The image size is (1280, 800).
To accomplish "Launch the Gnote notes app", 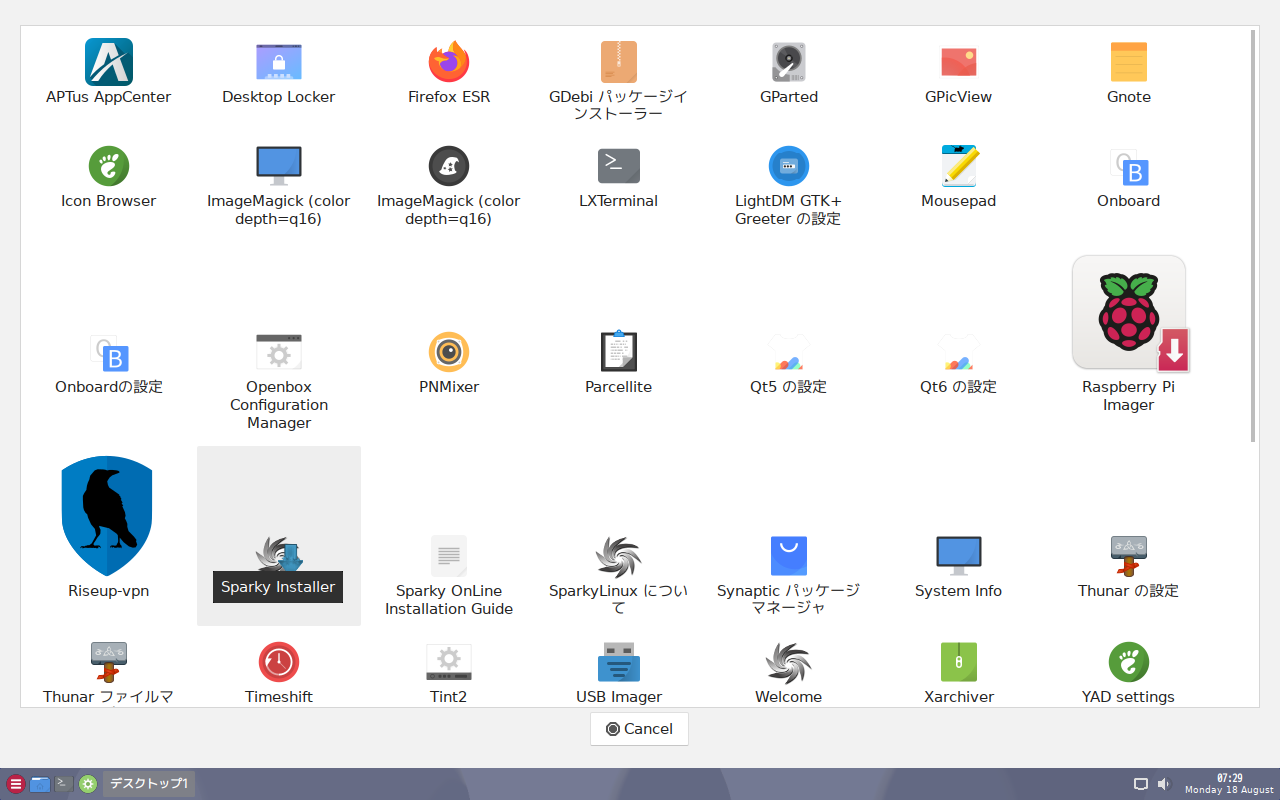I will coord(1129,71).
